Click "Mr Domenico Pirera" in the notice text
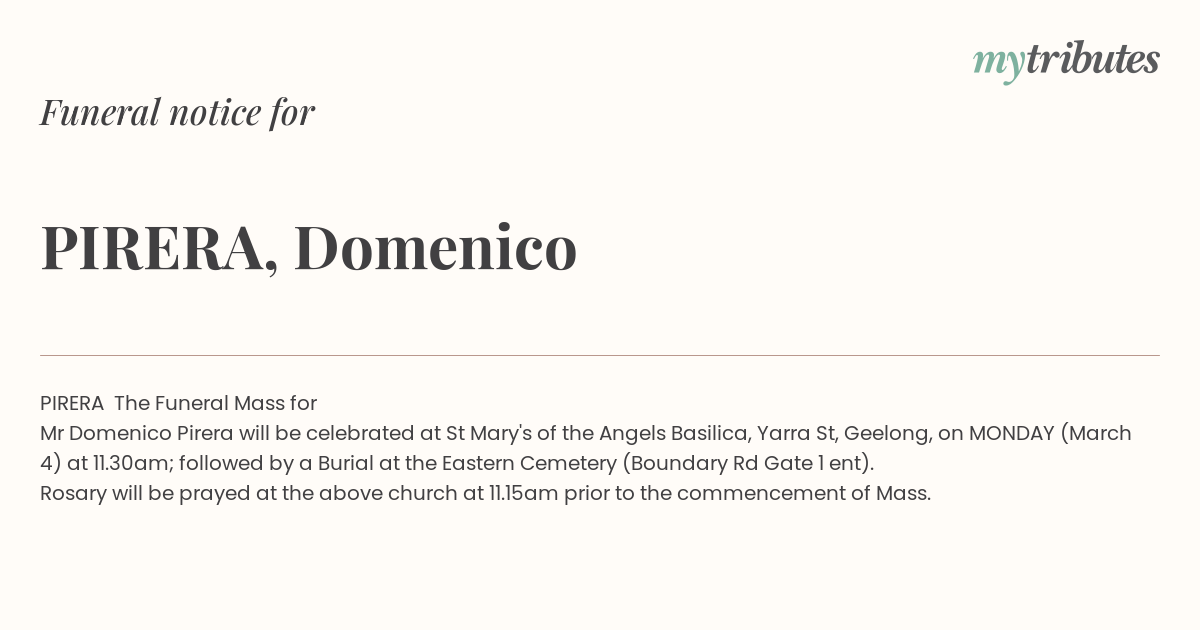Image resolution: width=1200 pixels, height=630 pixels. (x=137, y=433)
